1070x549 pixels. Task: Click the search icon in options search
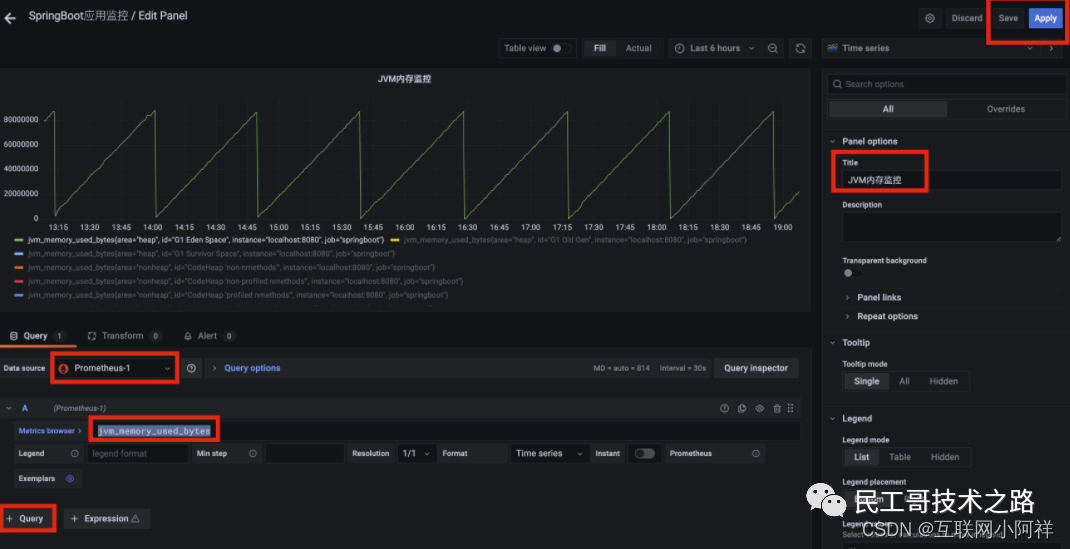pos(837,84)
